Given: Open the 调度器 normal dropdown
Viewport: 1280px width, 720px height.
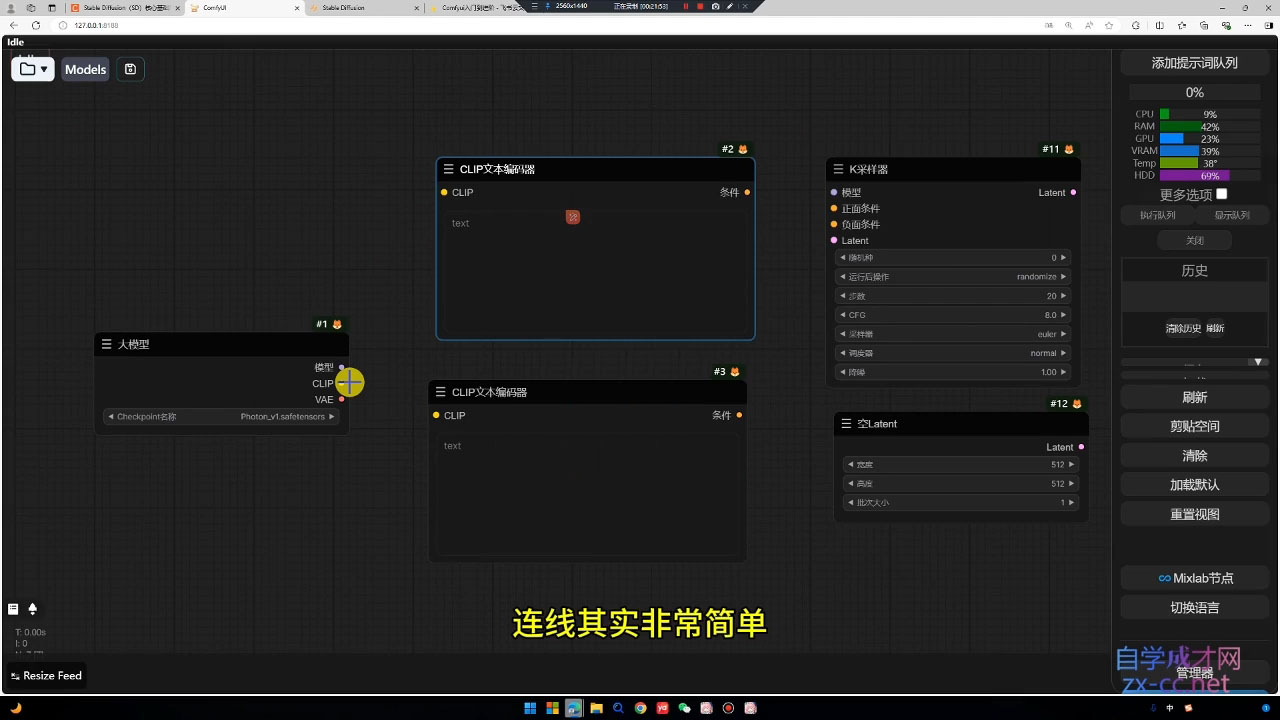Looking at the screenshot, I should [953, 353].
